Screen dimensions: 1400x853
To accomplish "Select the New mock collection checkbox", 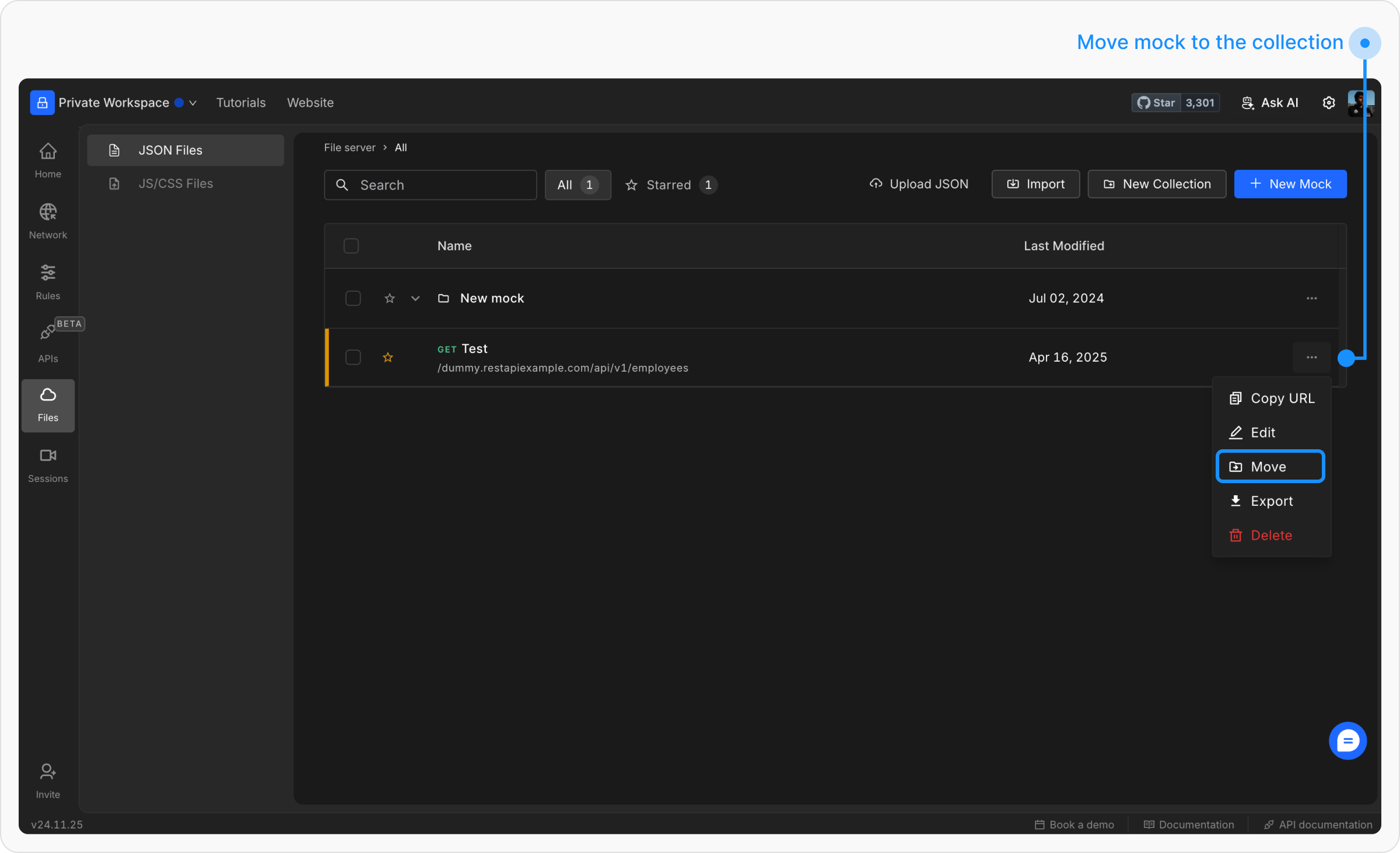I will pos(353,298).
